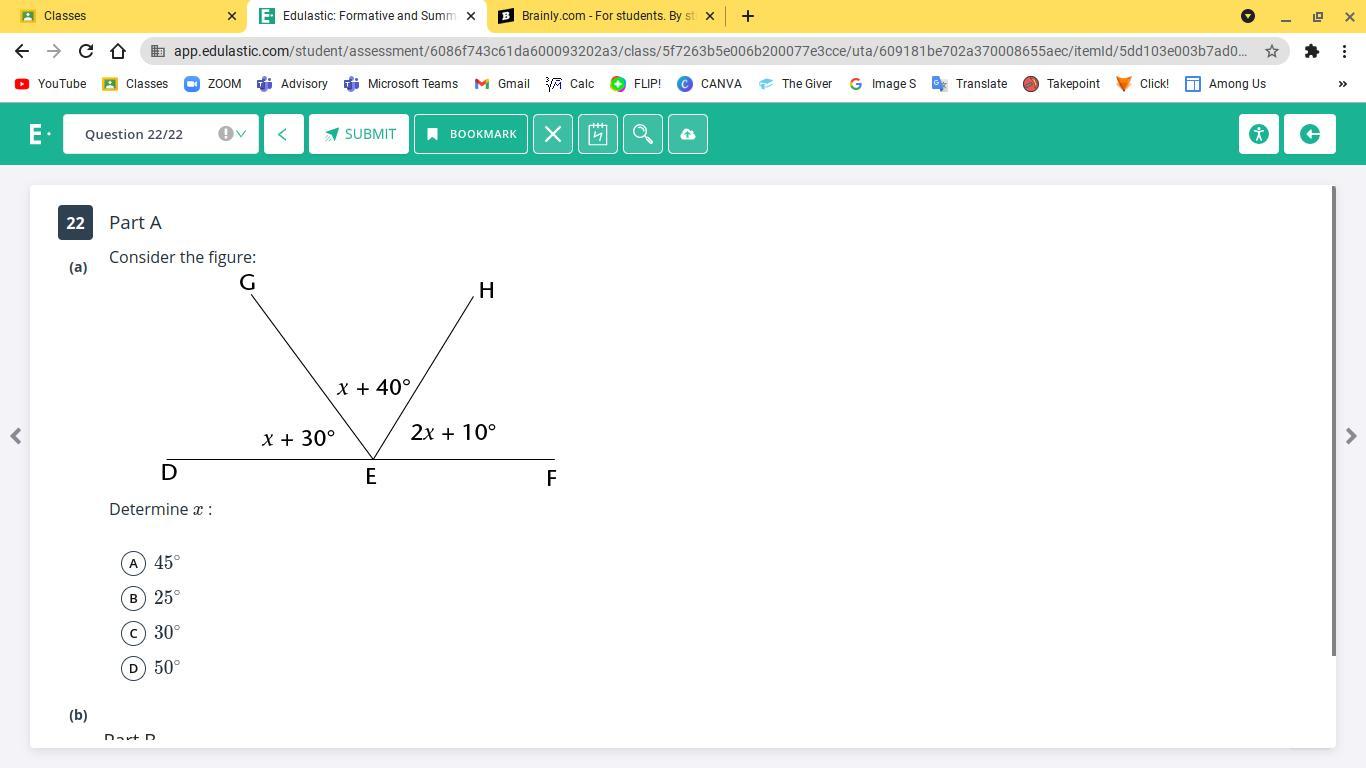Pick answer C, 30 degrees
This screenshot has height=768, width=1366.
(x=133, y=633)
